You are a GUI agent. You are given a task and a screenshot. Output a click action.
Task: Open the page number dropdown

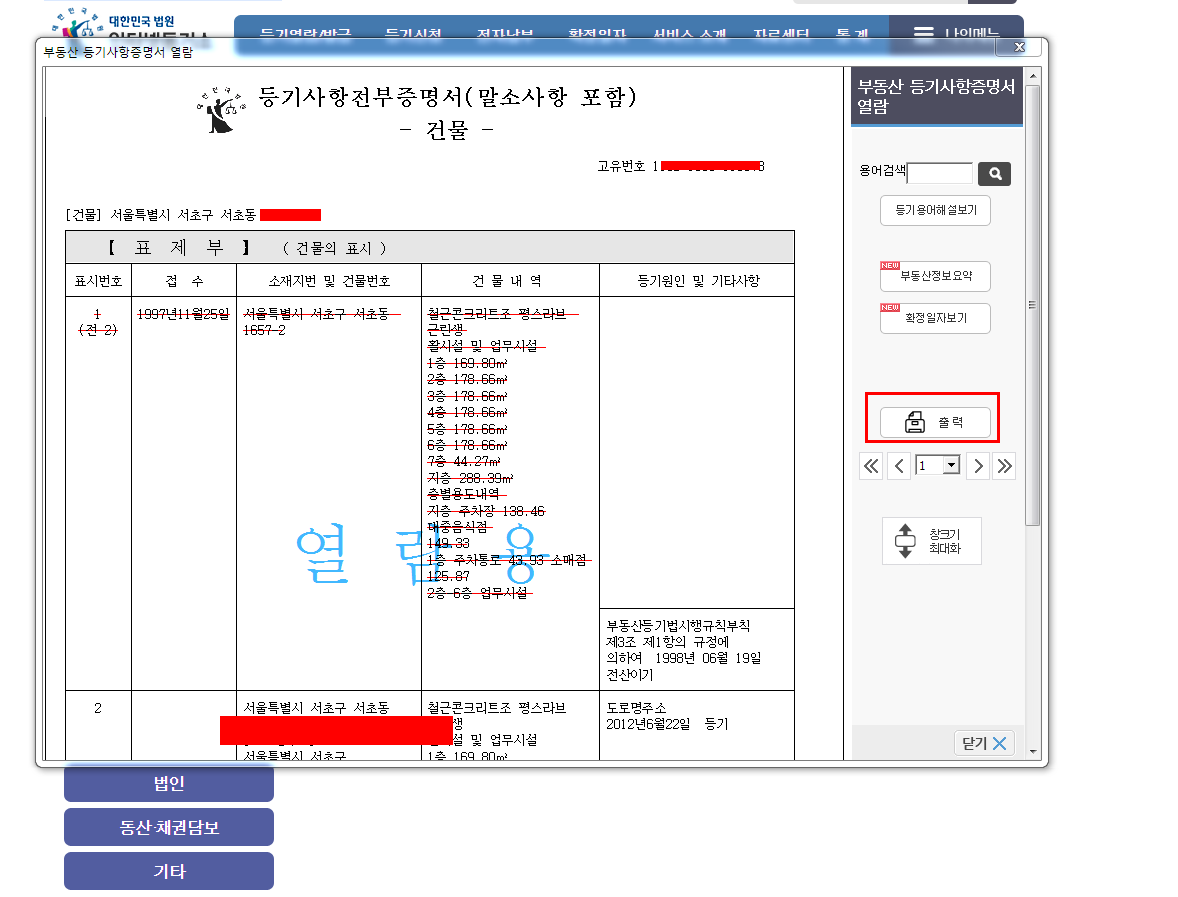pyautogui.click(x=951, y=465)
